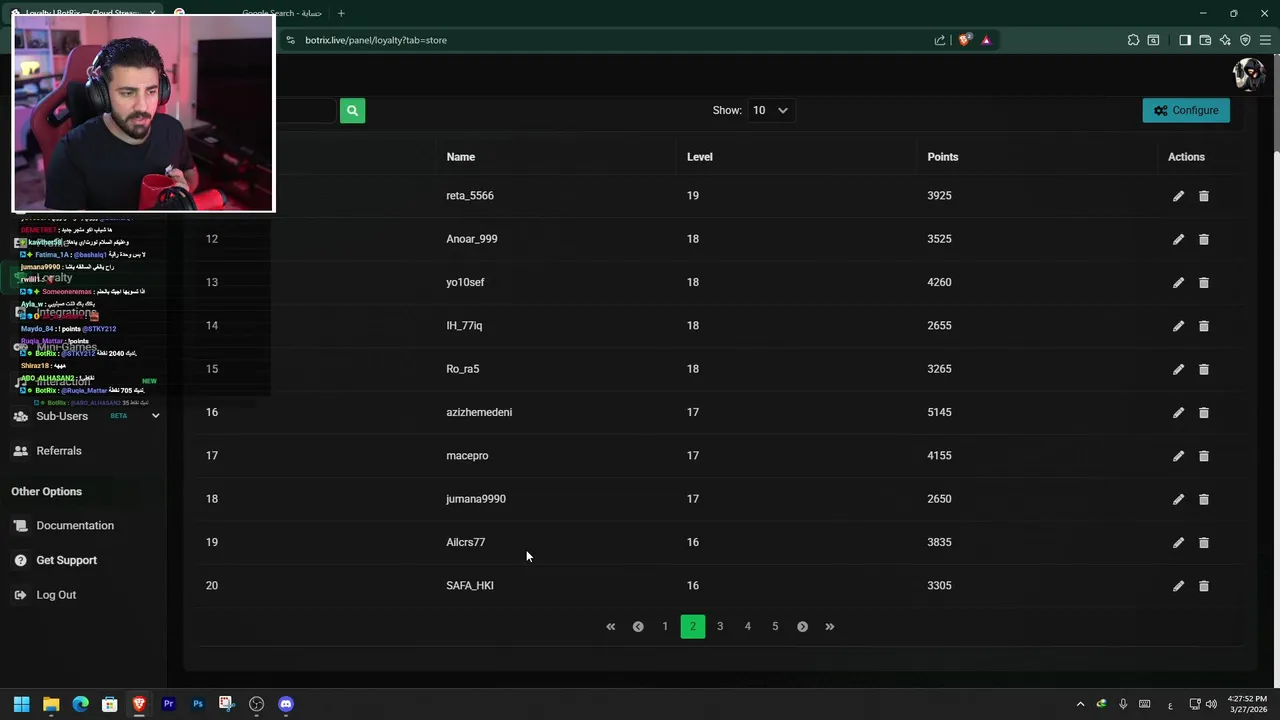Click the Level column header
The height and width of the screenshot is (720, 1280).
[x=700, y=157]
